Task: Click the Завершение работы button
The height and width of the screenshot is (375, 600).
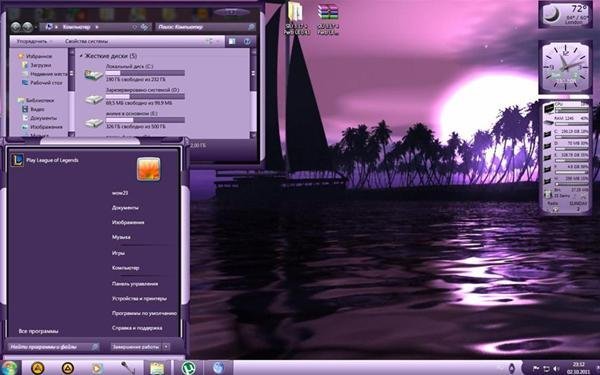Action: coord(136,347)
